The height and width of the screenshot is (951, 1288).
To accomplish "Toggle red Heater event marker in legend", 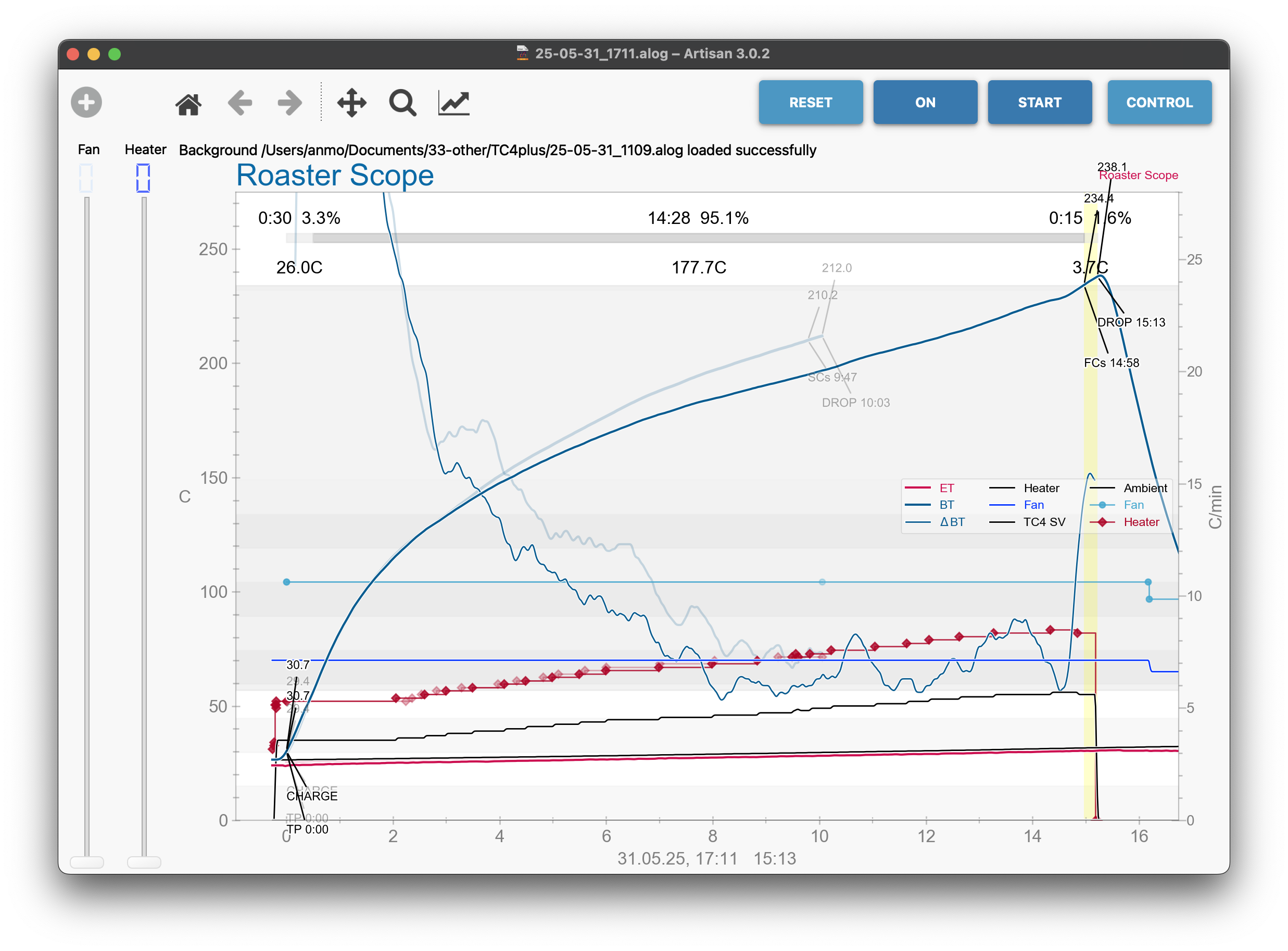I will (1125, 522).
